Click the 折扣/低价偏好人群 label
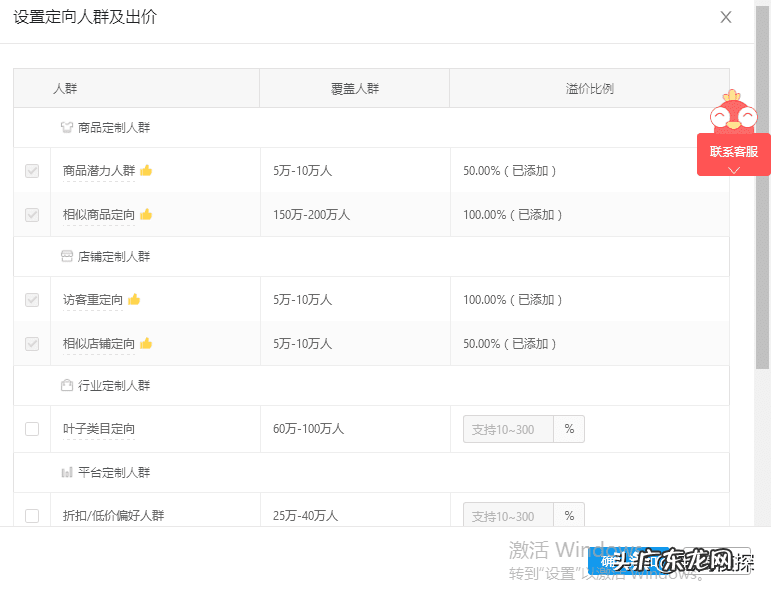 113,516
